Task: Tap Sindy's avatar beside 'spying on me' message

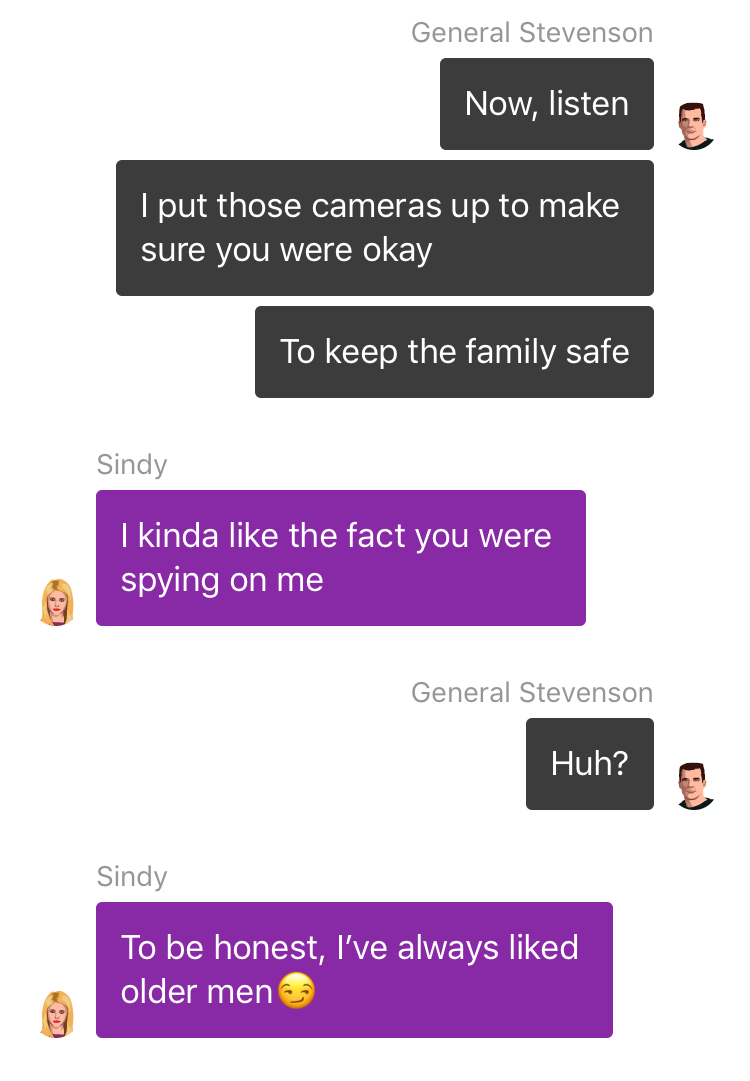Action: [58, 603]
